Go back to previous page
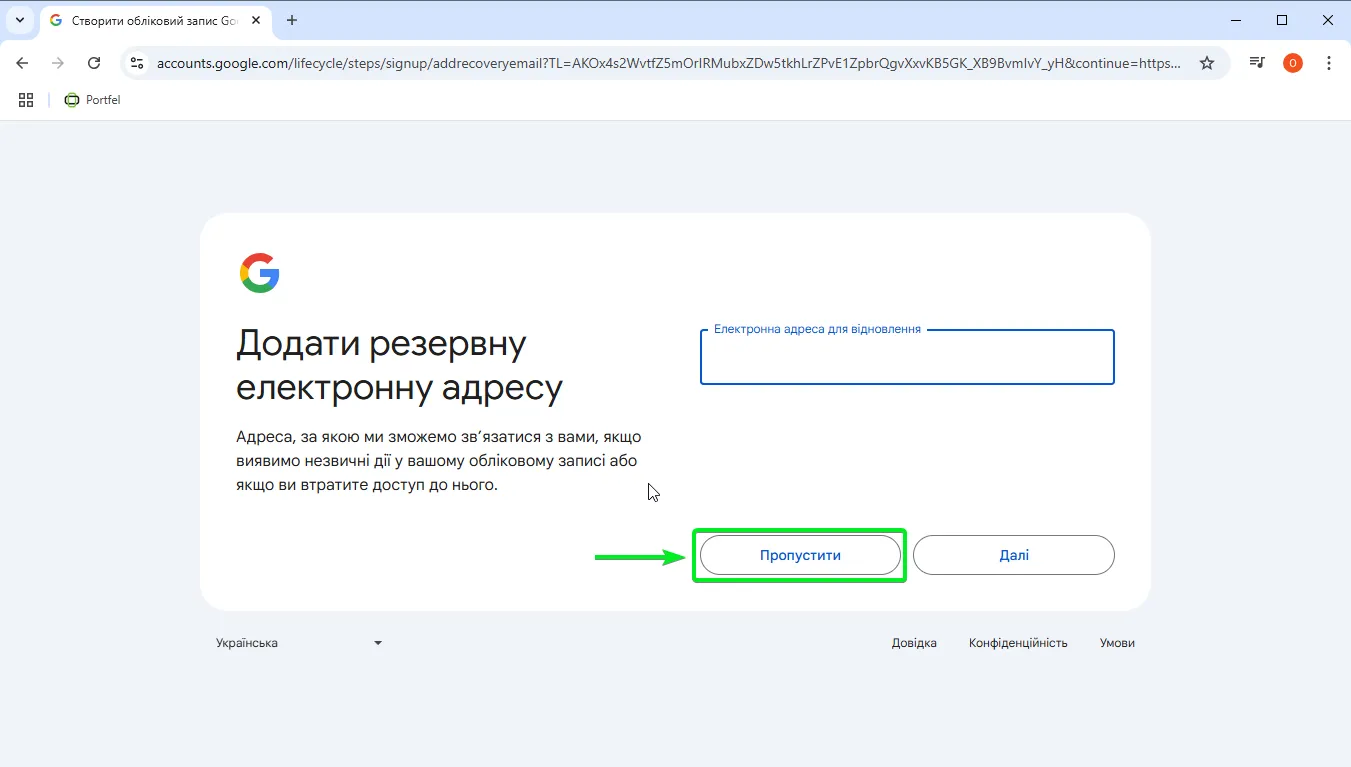The image size is (1351, 767). [x=22, y=63]
